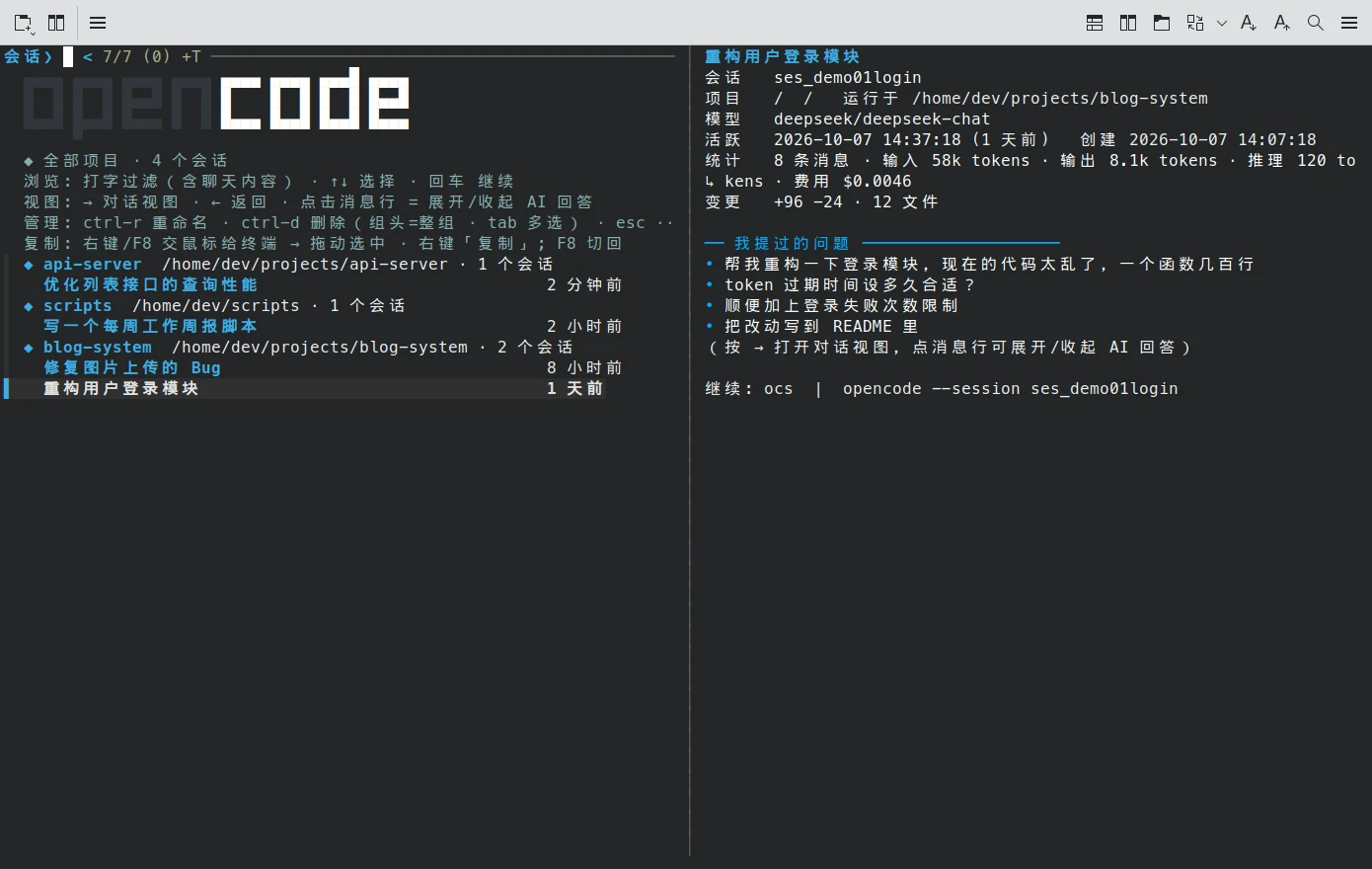Select the scripts project row
The image size is (1372, 869).
point(214,305)
